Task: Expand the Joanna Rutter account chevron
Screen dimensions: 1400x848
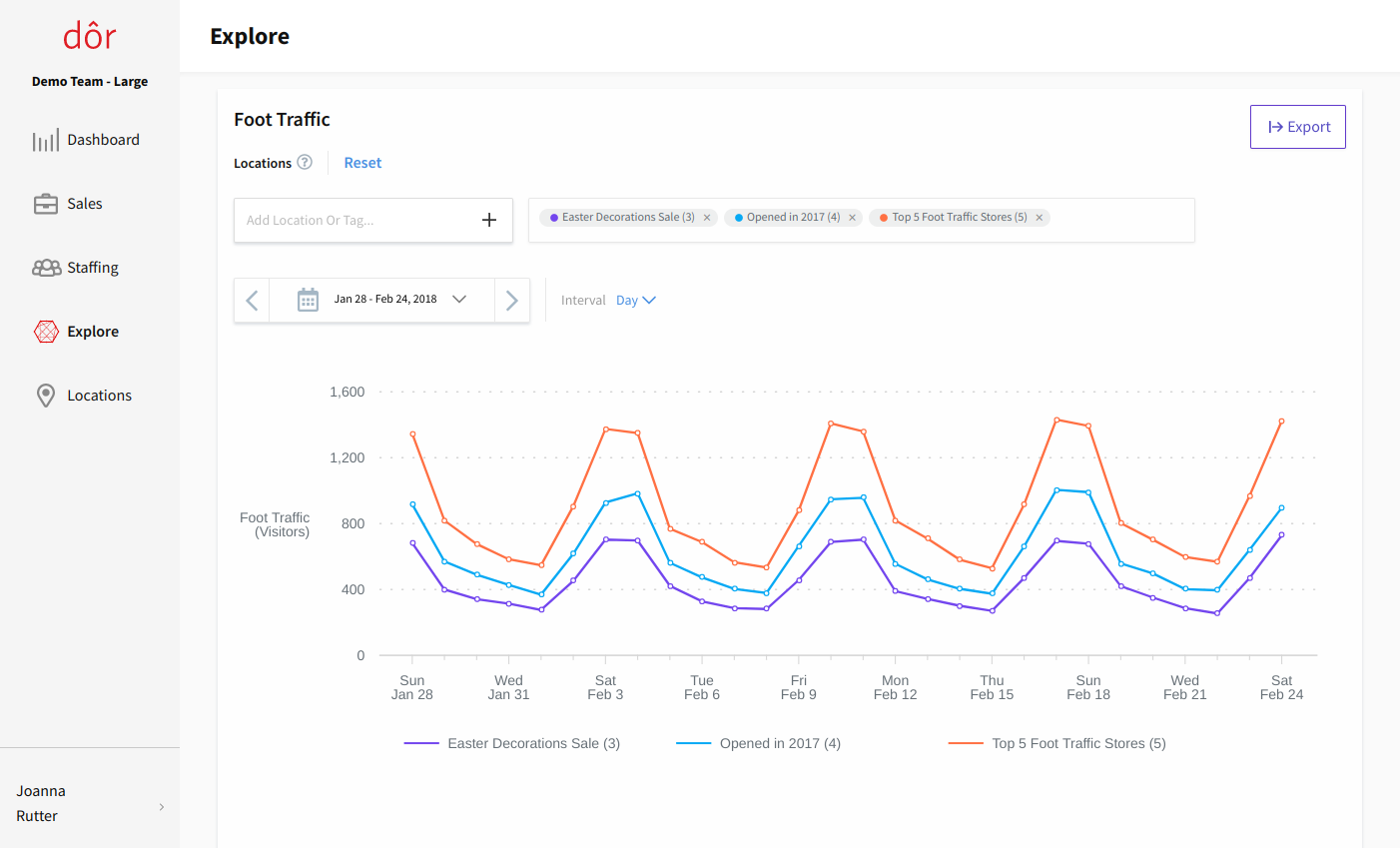Action: (161, 807)
